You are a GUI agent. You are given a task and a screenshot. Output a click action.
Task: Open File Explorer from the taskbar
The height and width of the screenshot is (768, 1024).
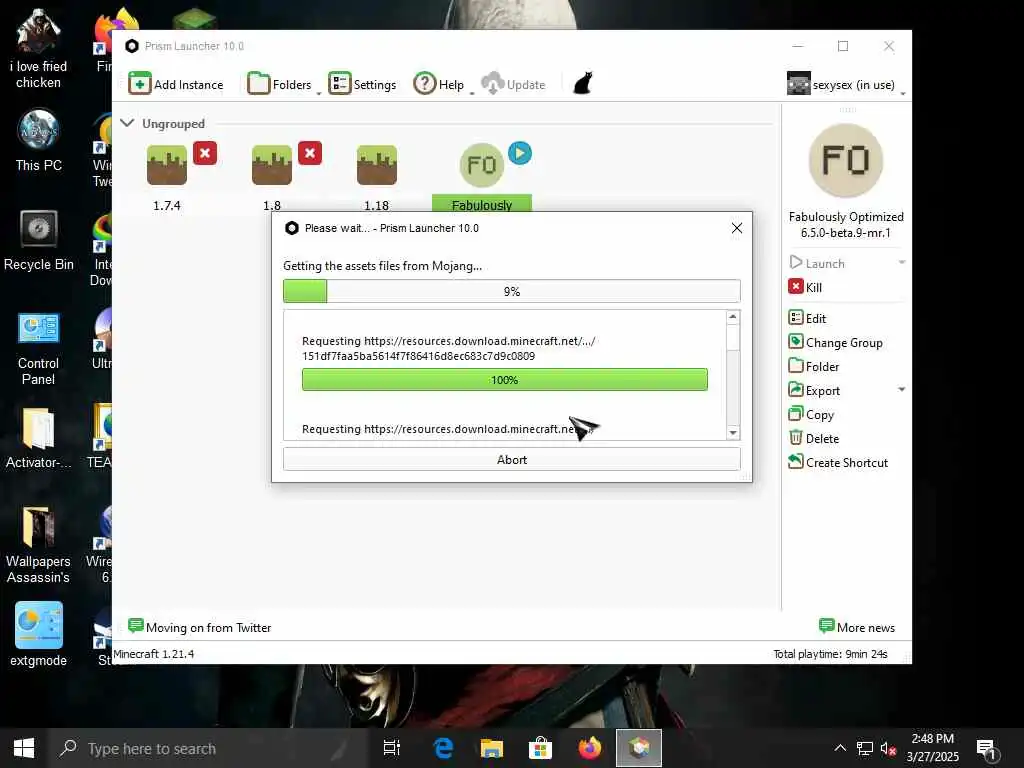[492, 748]
